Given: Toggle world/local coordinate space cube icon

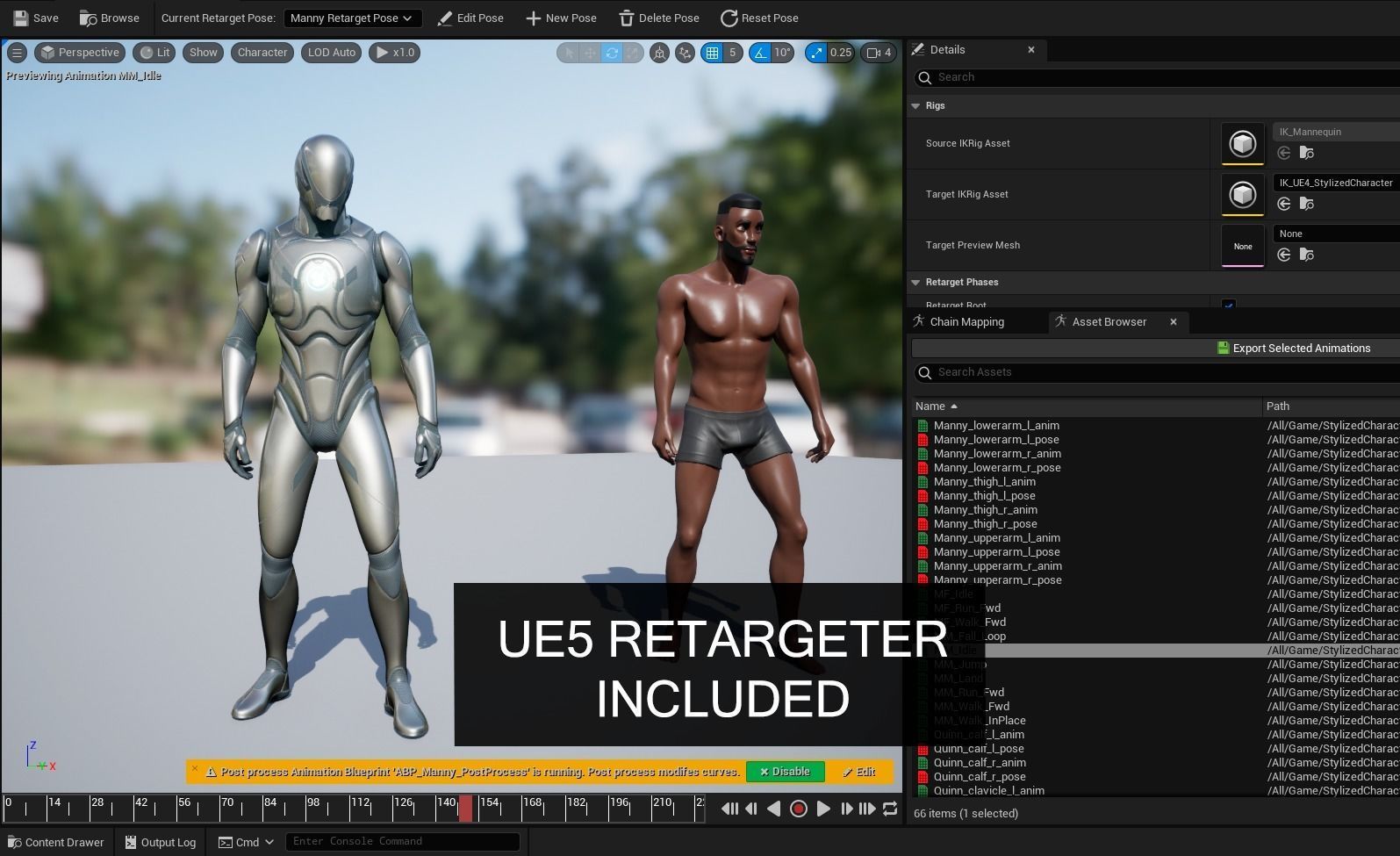Looking at the screenshot, I should [659, 53].
